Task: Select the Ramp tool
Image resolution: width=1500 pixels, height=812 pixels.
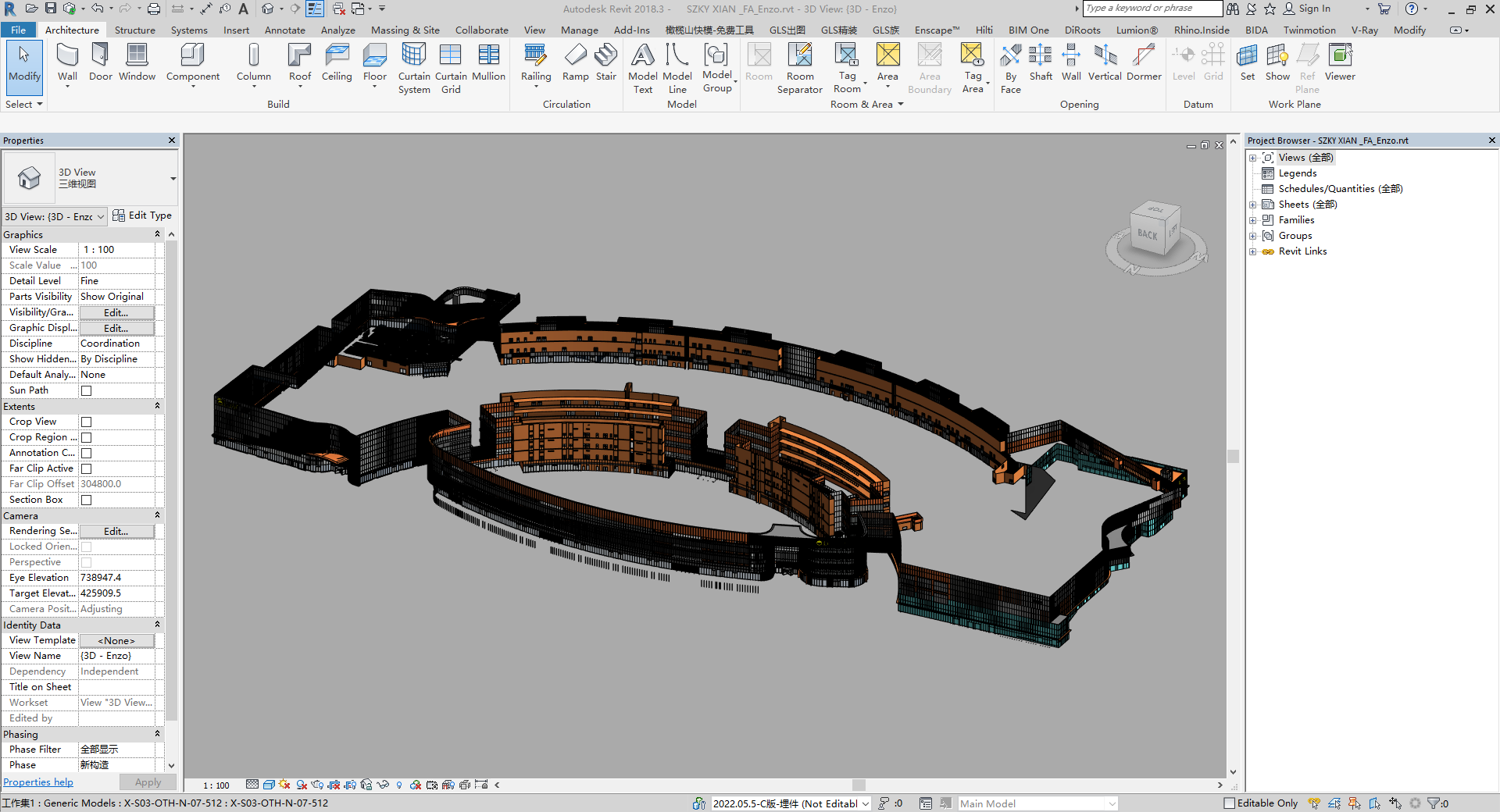Action: click(x=576, y=62)
